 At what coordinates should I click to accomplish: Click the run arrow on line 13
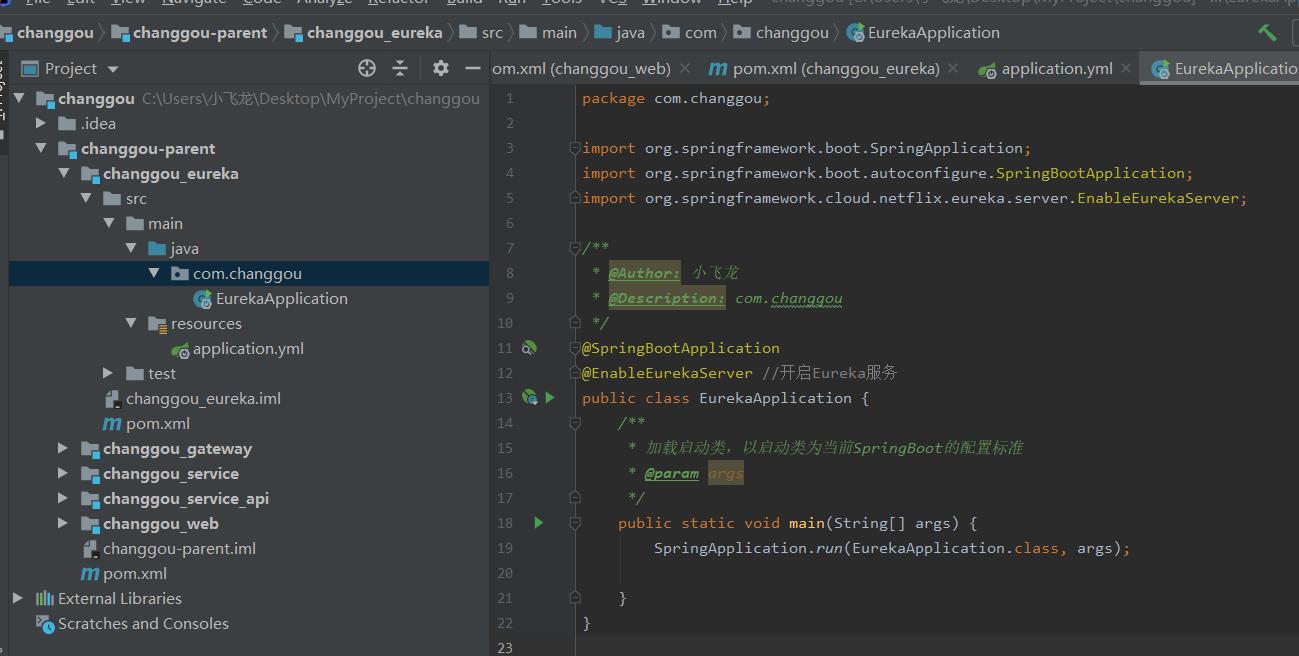[x=550, y=398]
